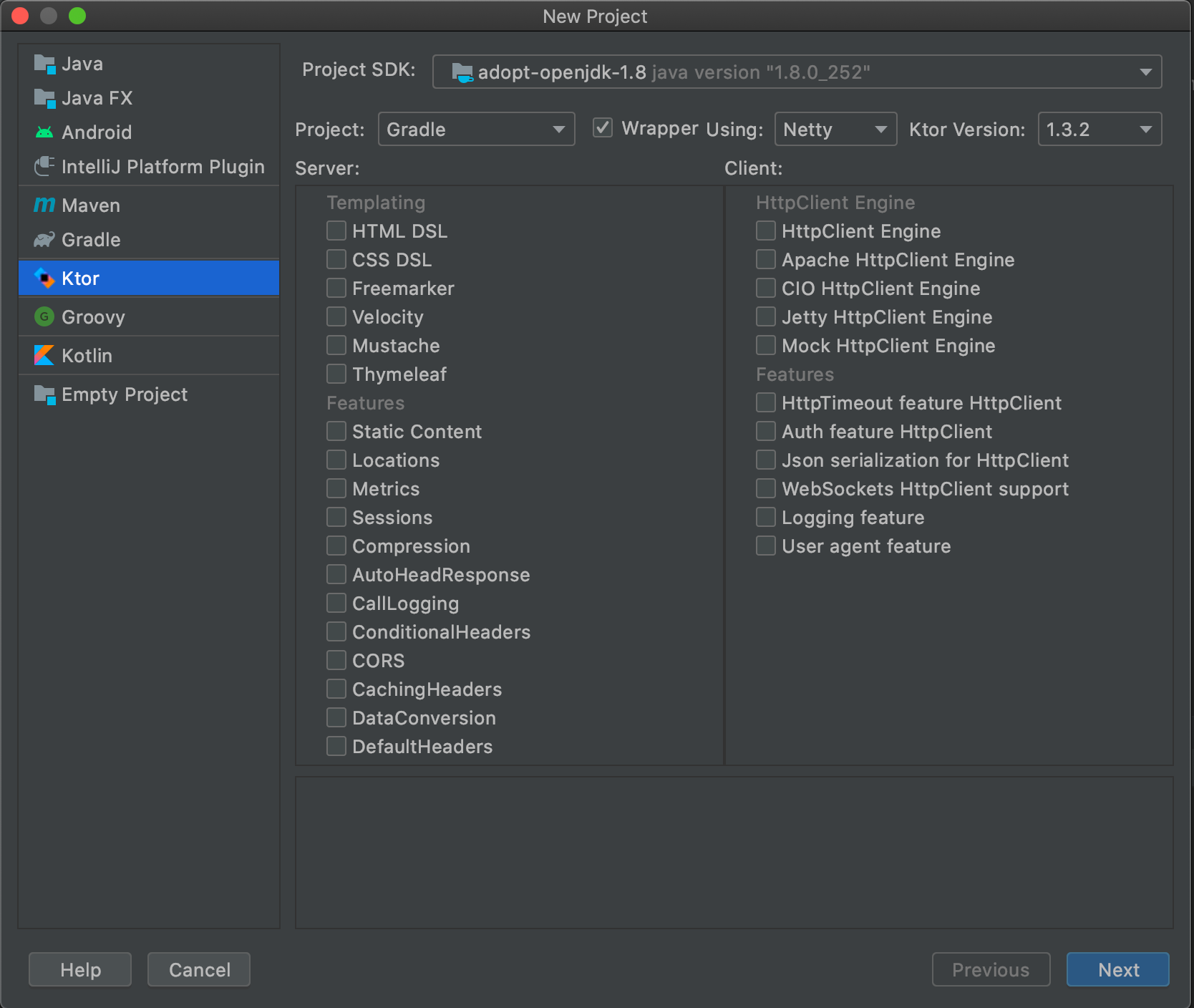This screenshot has height=1008, width=1194.
Task: Enable User agent feature
Action: coord(766,546)
